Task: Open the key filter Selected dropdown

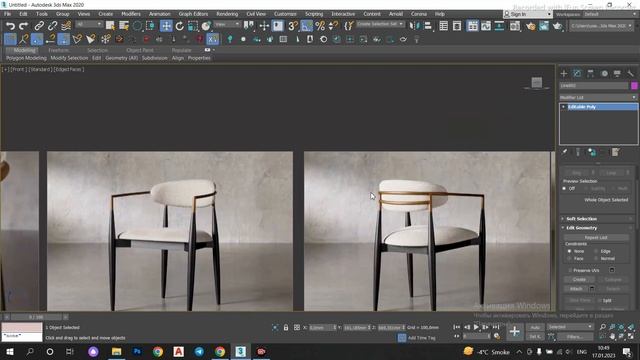Action: 570,327
